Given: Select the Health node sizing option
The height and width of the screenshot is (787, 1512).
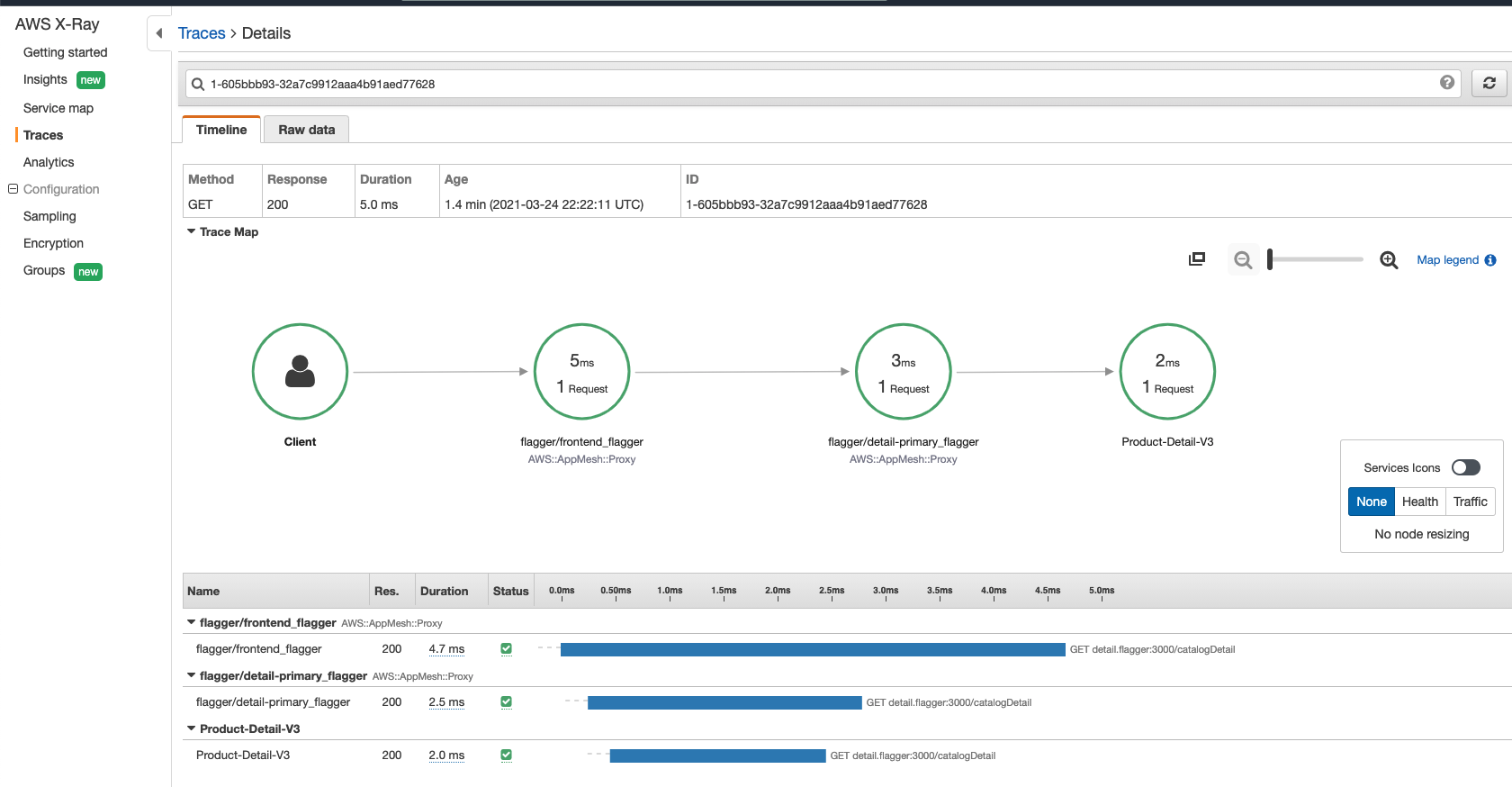Looking at the screenshot, I should 1420,502.
